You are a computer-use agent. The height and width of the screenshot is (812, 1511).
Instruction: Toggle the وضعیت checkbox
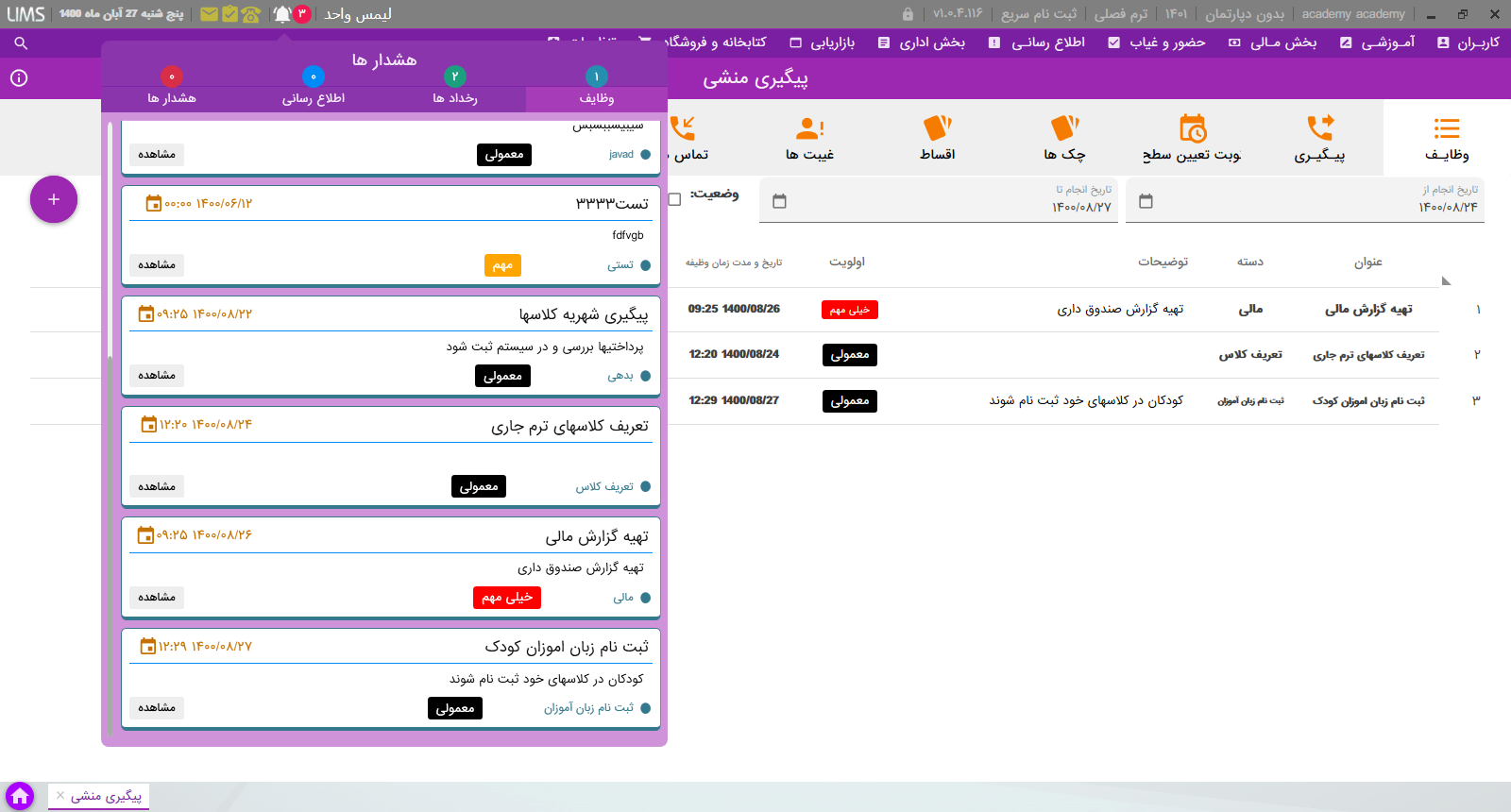(674, 199)
